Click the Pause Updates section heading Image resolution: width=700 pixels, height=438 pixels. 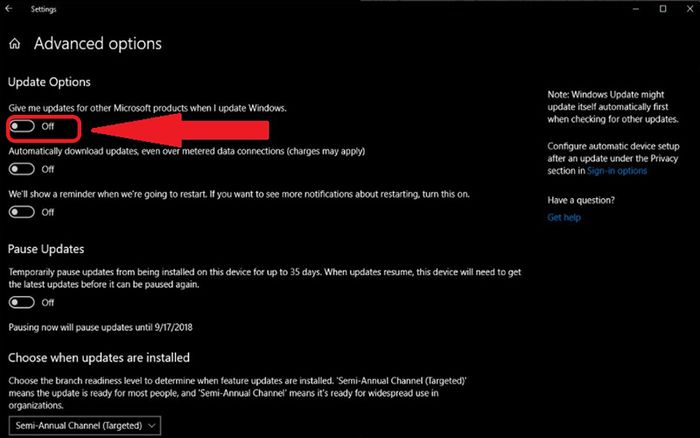[46, 249]
